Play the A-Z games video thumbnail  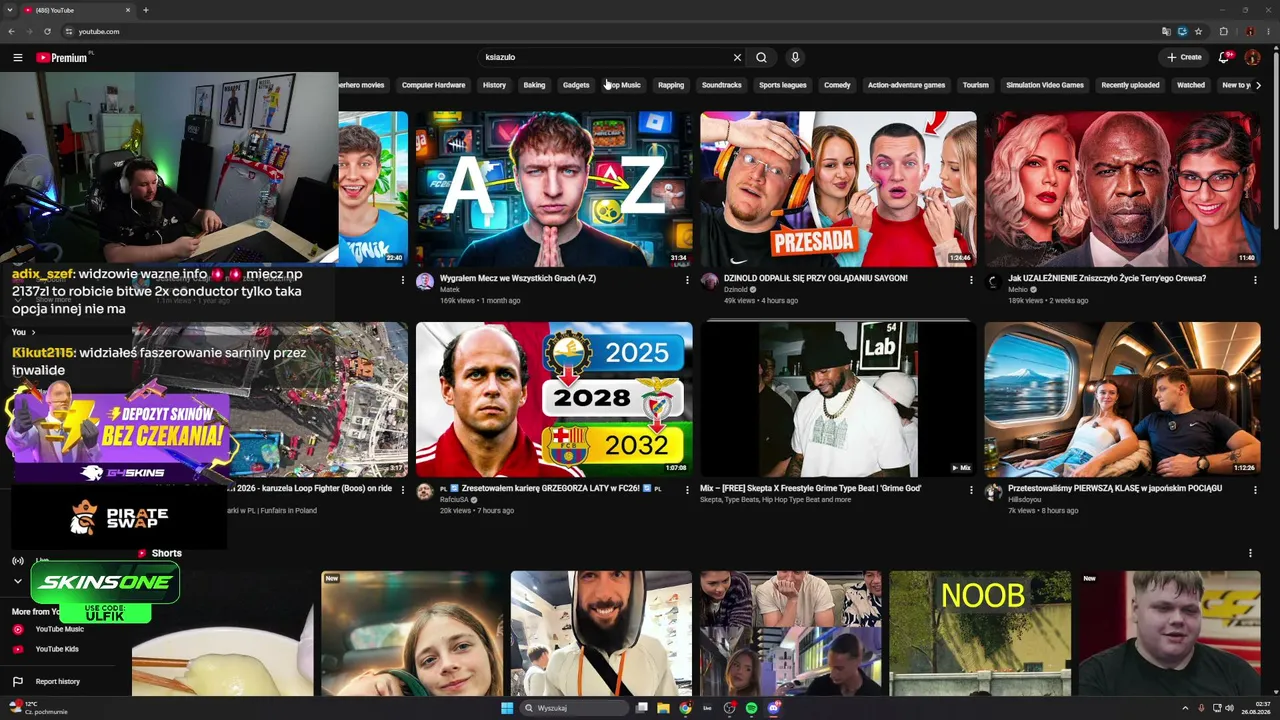(554, 189)
